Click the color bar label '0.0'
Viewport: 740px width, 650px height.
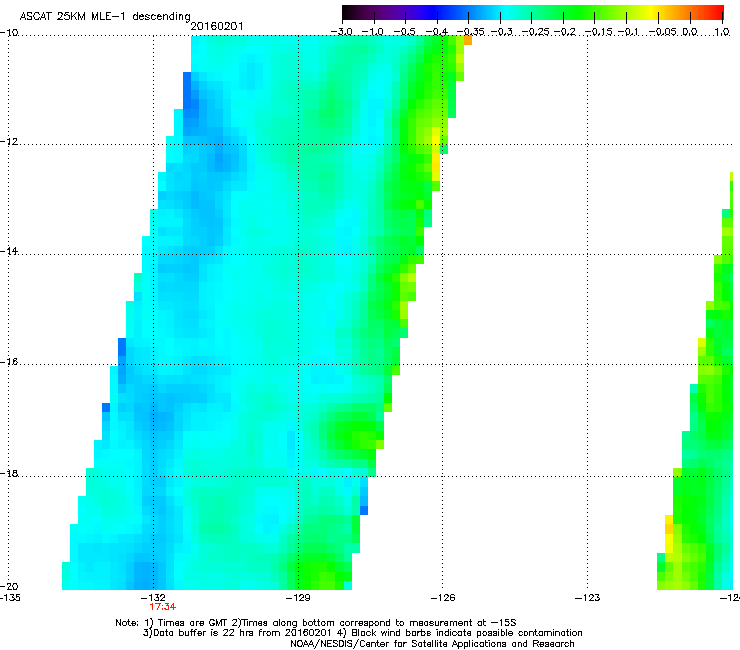click(690, 32)
